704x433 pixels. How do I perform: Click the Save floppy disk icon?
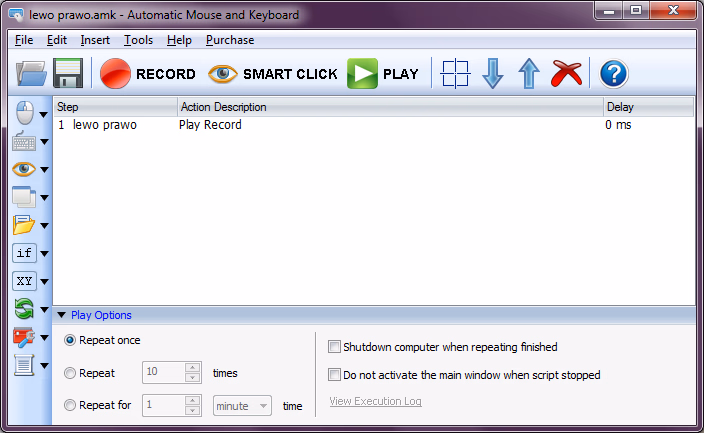click(68, 74)
